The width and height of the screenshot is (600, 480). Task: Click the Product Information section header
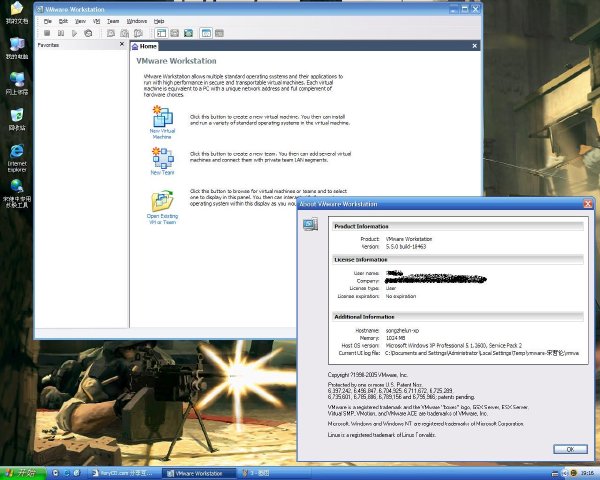(x=458, y=226)
